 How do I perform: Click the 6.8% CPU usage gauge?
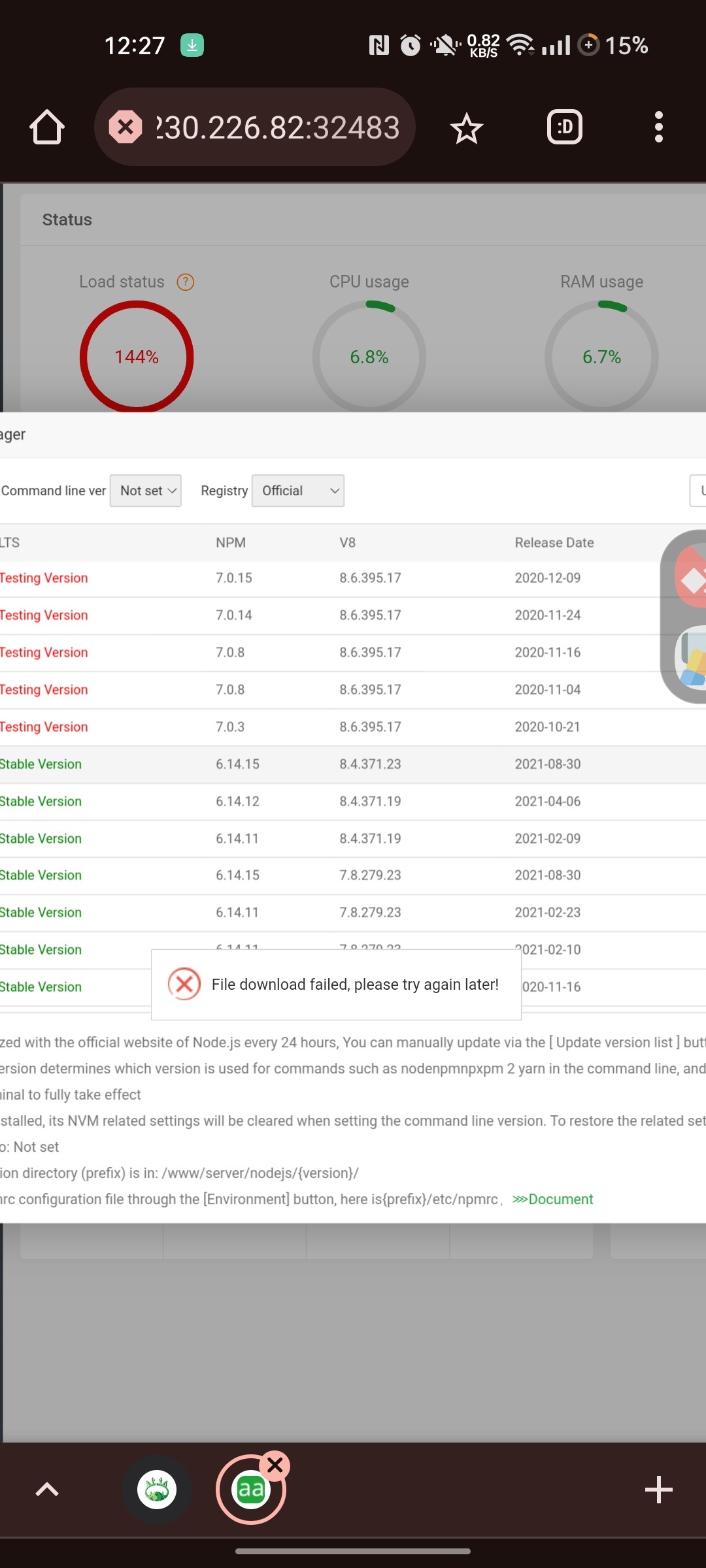click(369, 357)
